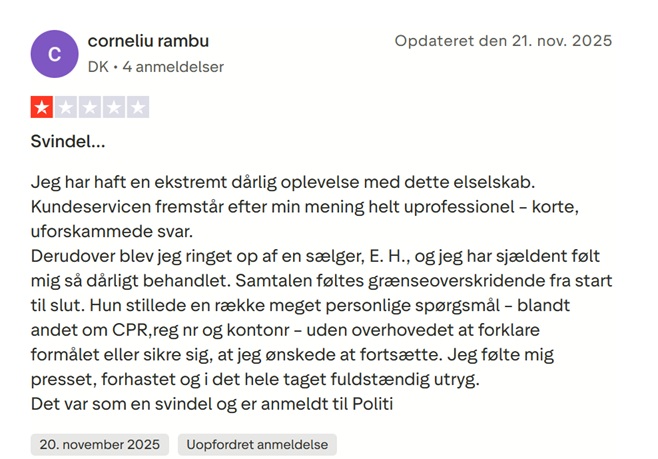Viewport: 658px width, 459px height.
Task: Click the fourth grey rating star
Action: 114,107
